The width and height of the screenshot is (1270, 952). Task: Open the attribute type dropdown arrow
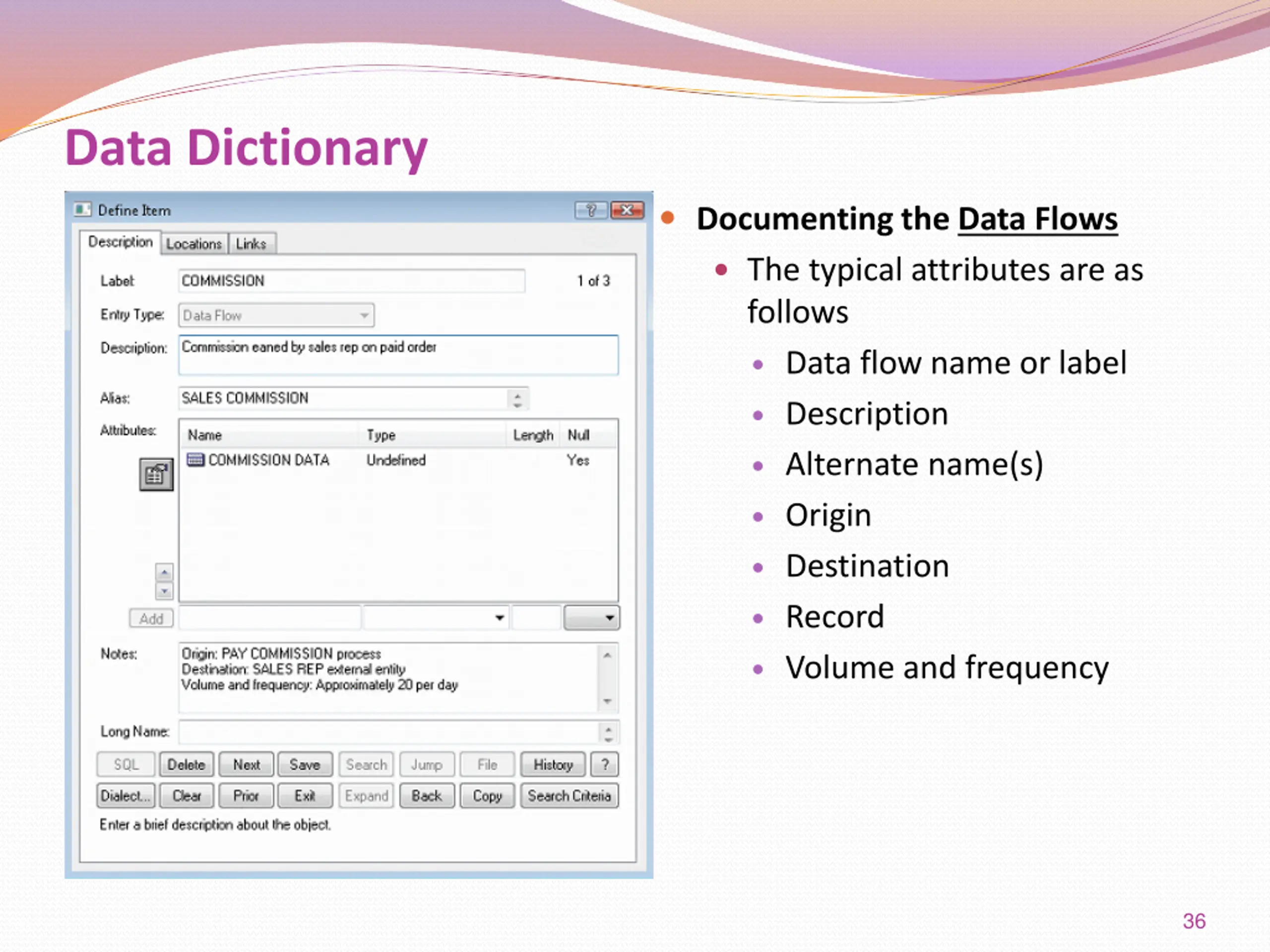pyautogui.click(x=500, y=618)
